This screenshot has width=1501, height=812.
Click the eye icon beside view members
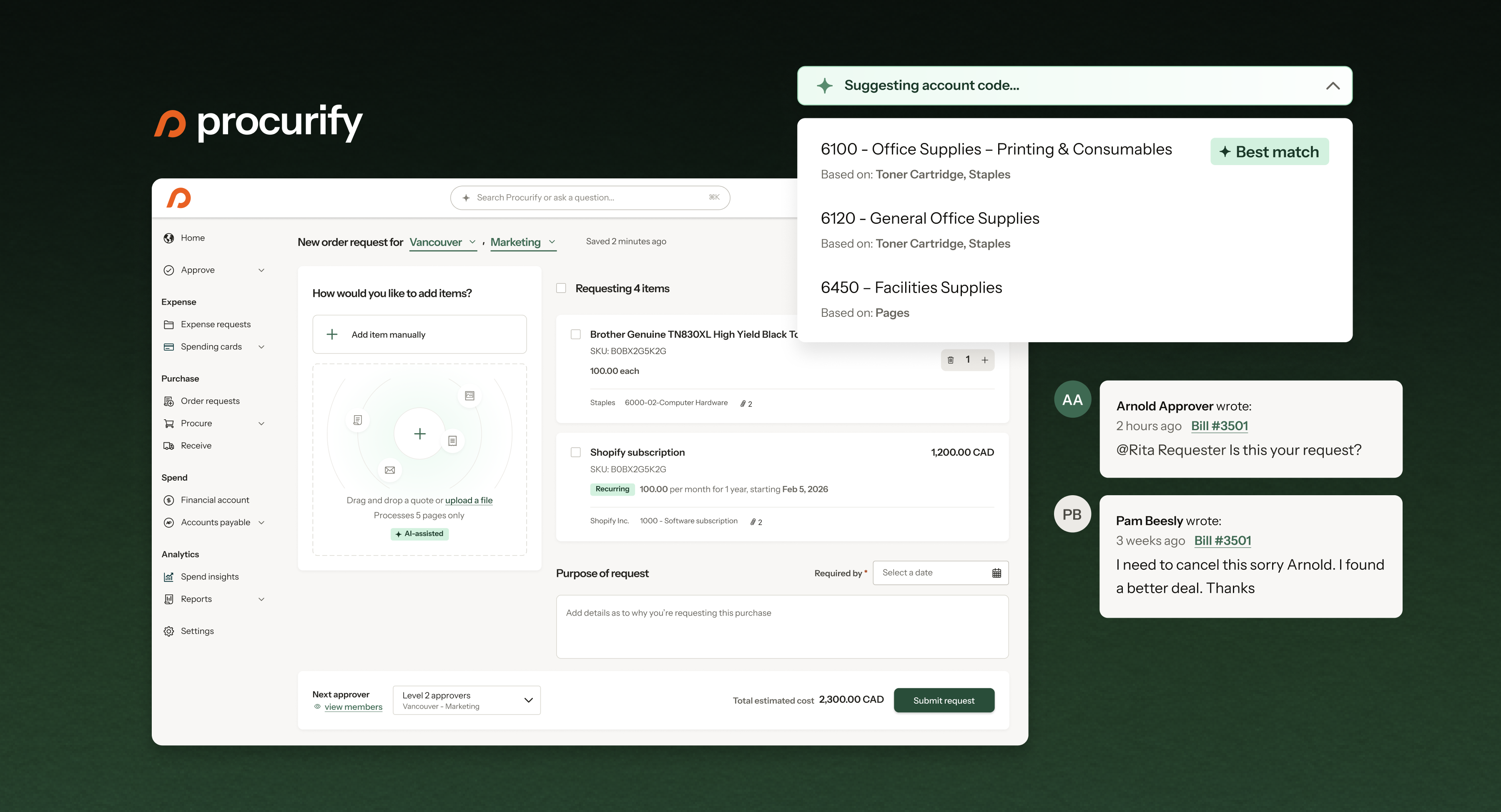pos(318,707)
